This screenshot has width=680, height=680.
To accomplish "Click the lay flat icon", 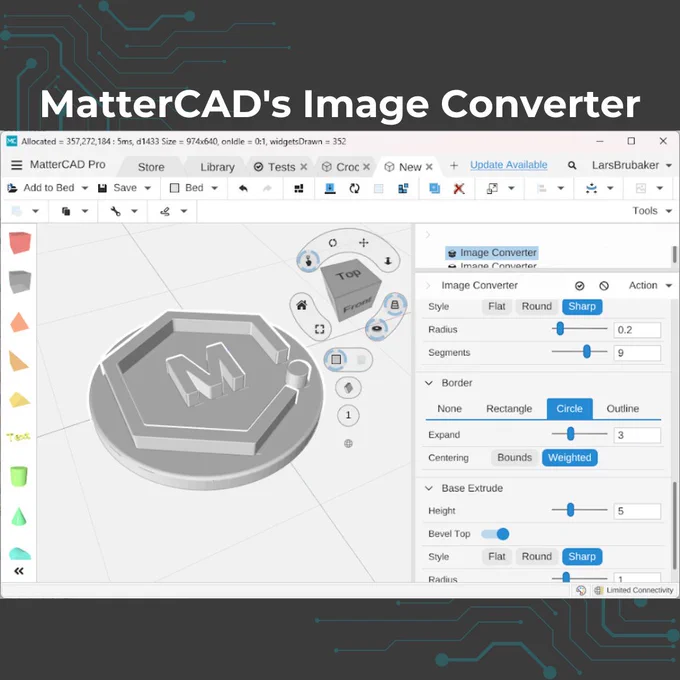I will point(330,188).
